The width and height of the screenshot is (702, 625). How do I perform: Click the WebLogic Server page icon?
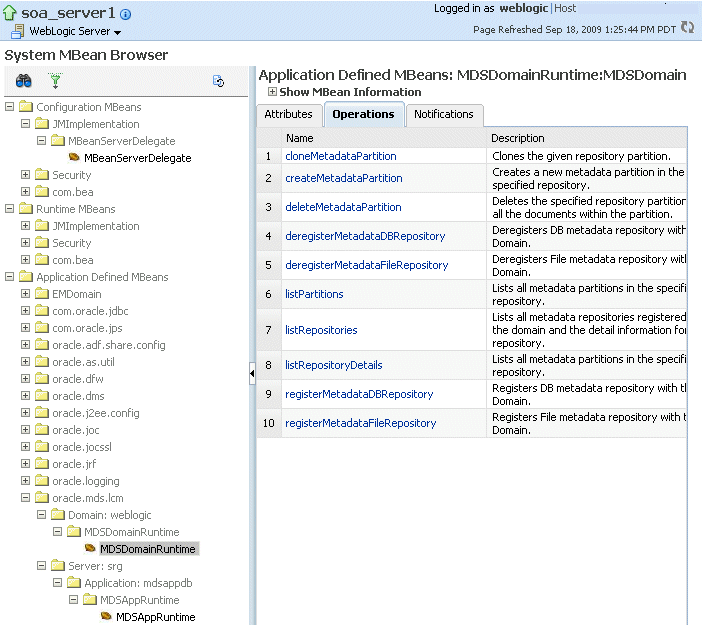coord(18,31)
